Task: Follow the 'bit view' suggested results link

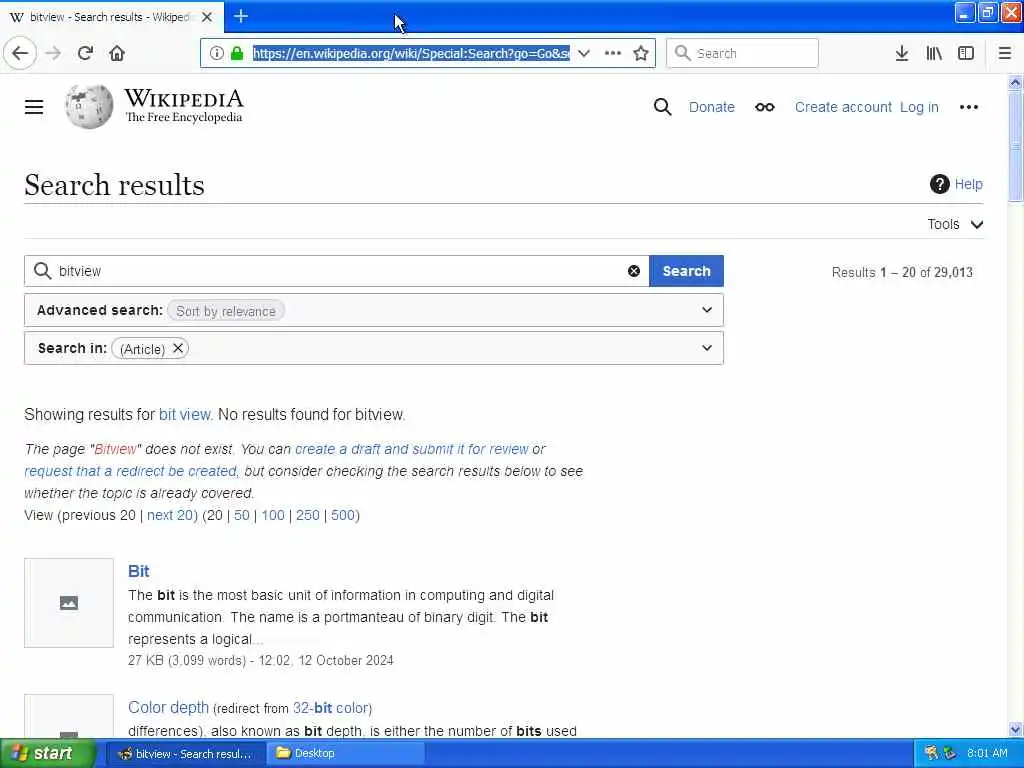Action: (185, 415)
